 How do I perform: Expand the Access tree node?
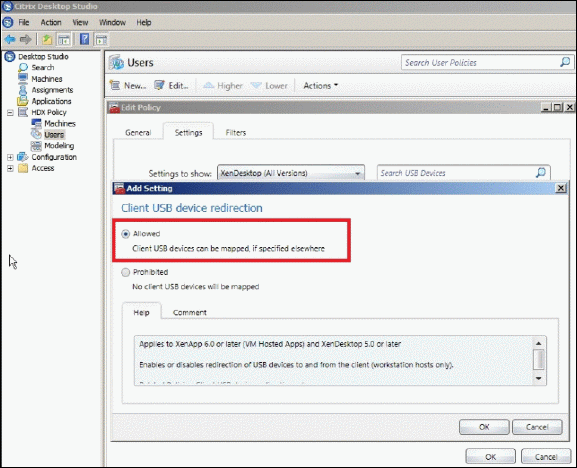10,168
